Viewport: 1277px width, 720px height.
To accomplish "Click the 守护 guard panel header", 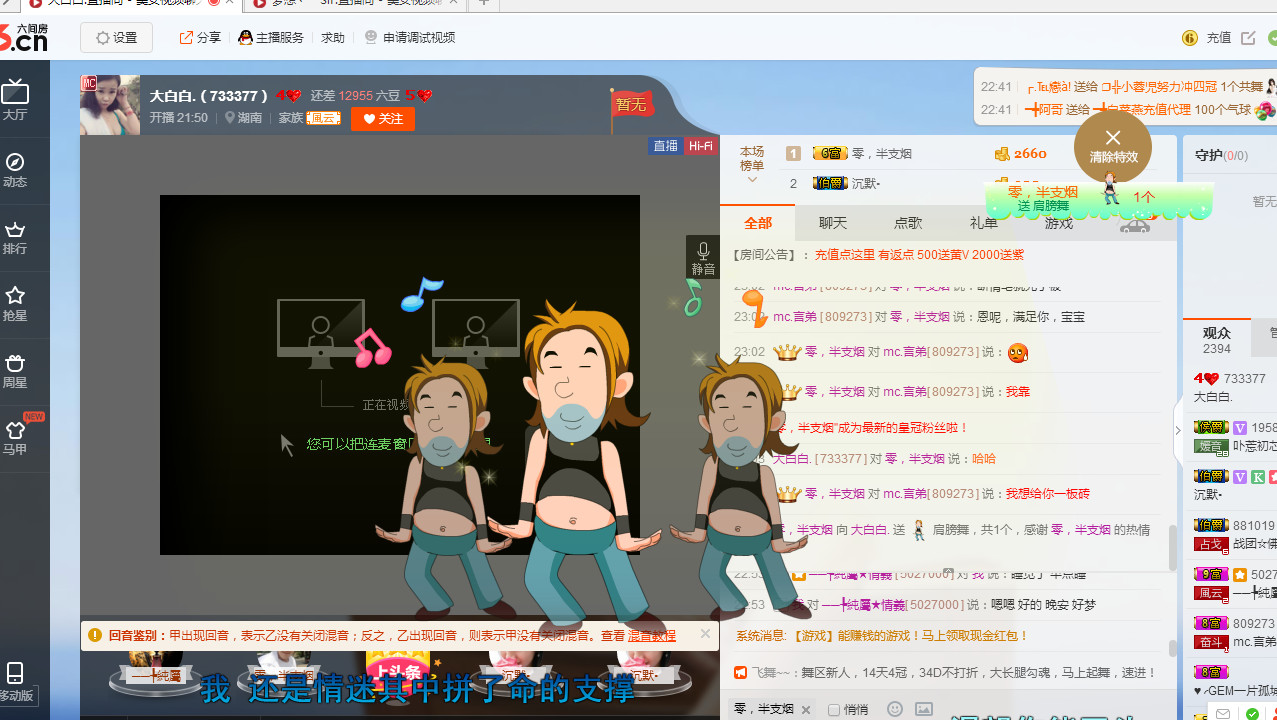I will [1221, 156].
